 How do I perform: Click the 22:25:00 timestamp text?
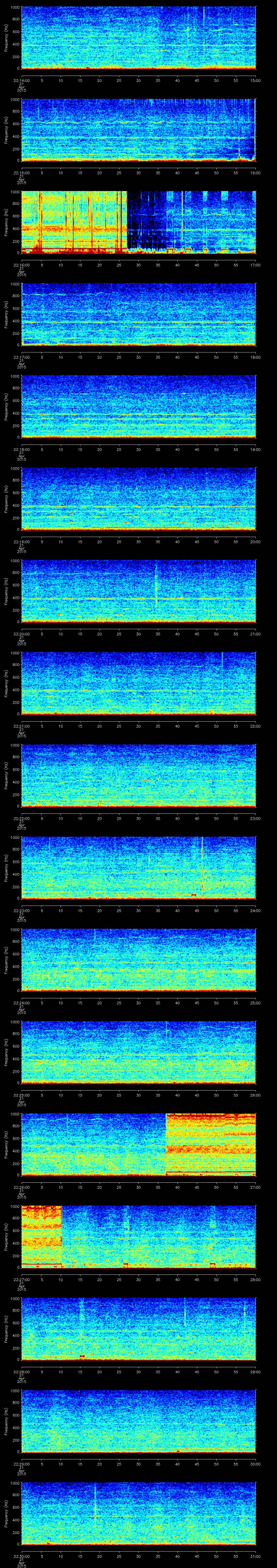tap(21, 1095)
